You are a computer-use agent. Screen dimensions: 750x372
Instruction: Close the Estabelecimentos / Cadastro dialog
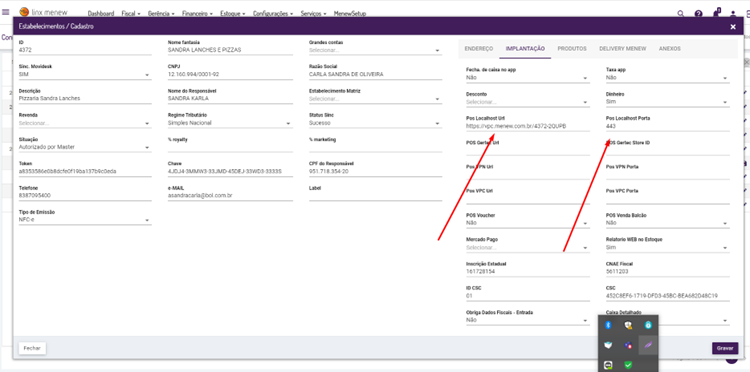coord(733,27)
